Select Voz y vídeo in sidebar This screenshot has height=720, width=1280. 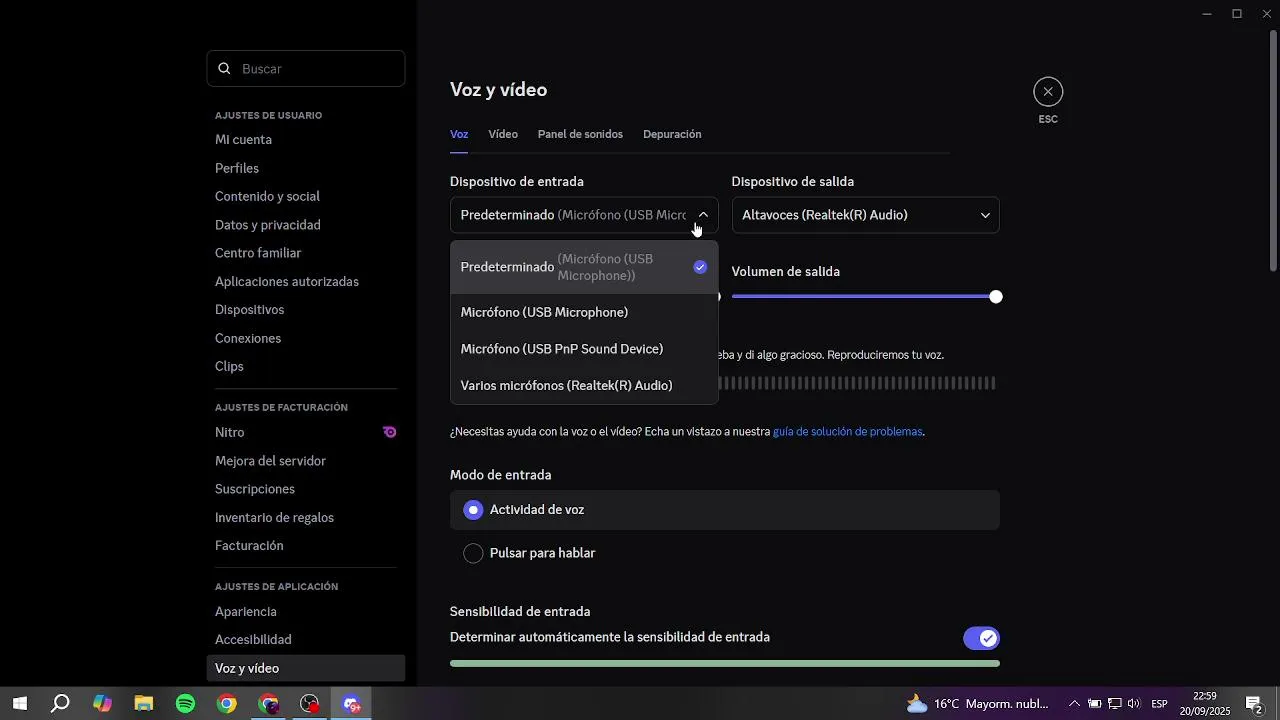click(x=305, y=668)
